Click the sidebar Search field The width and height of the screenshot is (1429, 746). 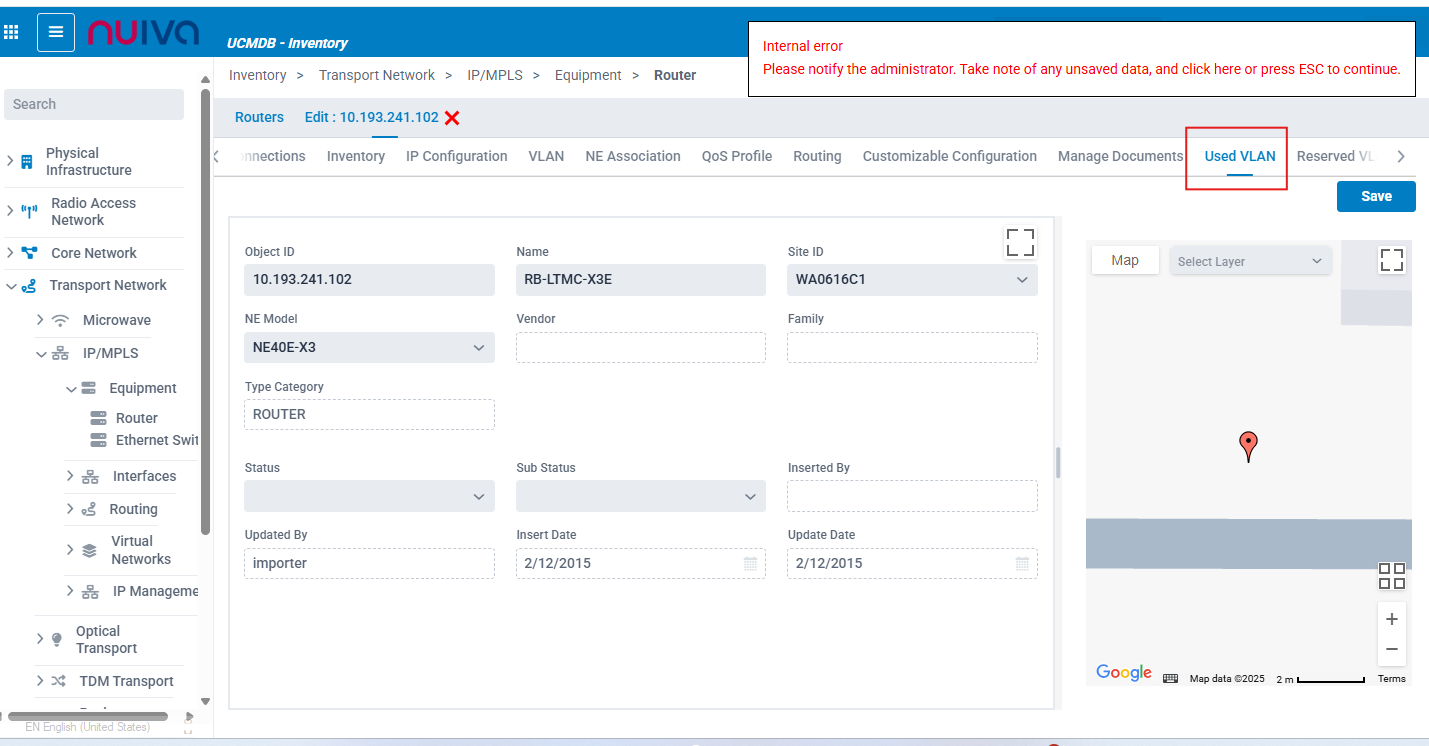coord(94,104)
